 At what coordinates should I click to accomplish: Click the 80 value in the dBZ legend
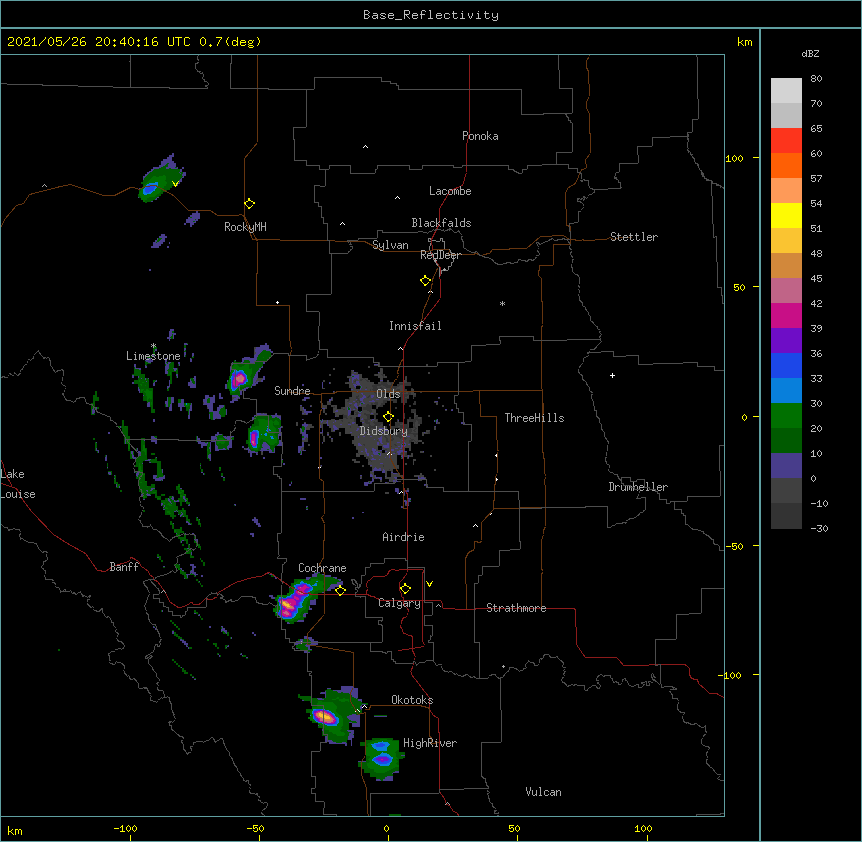click(x=816, y=79)
